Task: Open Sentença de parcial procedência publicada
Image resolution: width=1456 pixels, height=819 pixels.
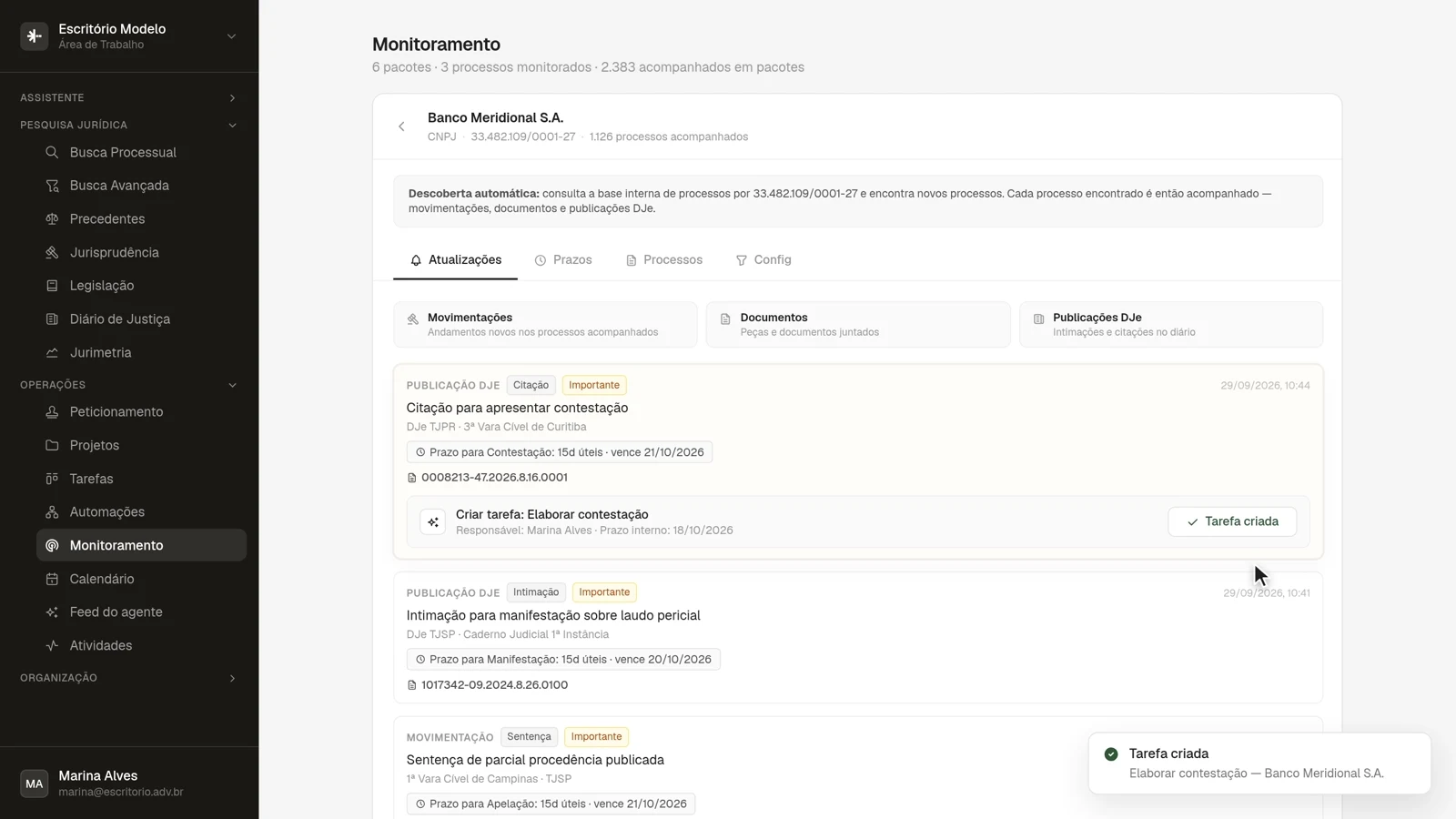Action: pyautogui.click(x=535, y=760)
